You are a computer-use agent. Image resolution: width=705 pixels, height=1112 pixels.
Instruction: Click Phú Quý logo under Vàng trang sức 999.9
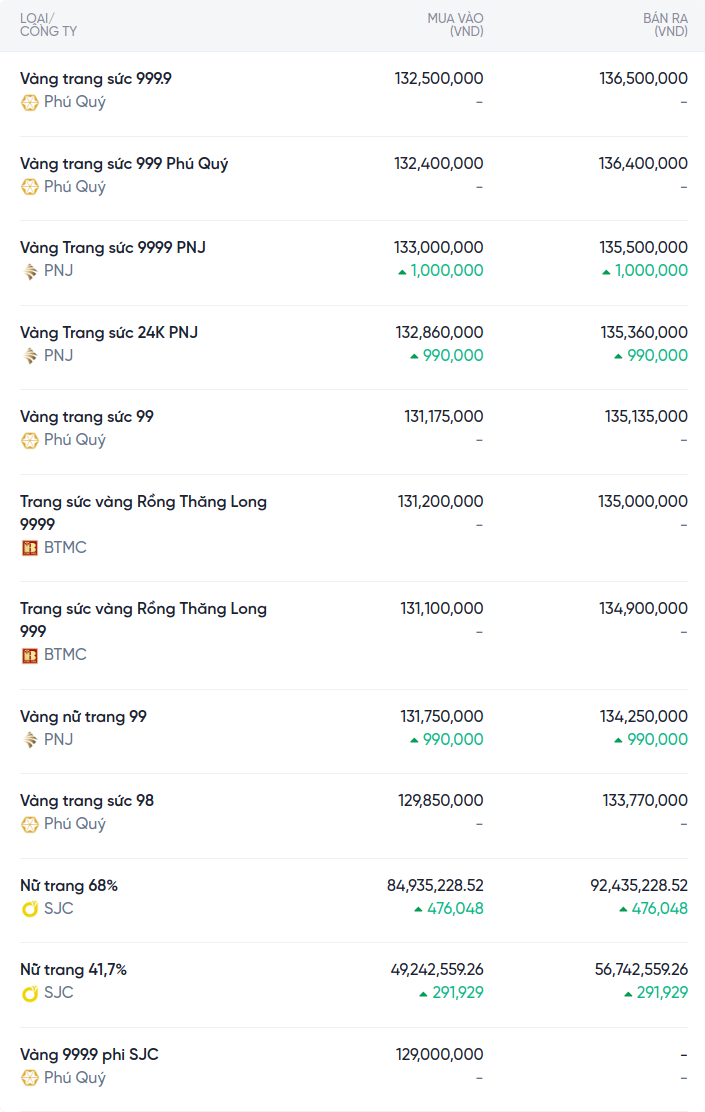click(30, 102)
